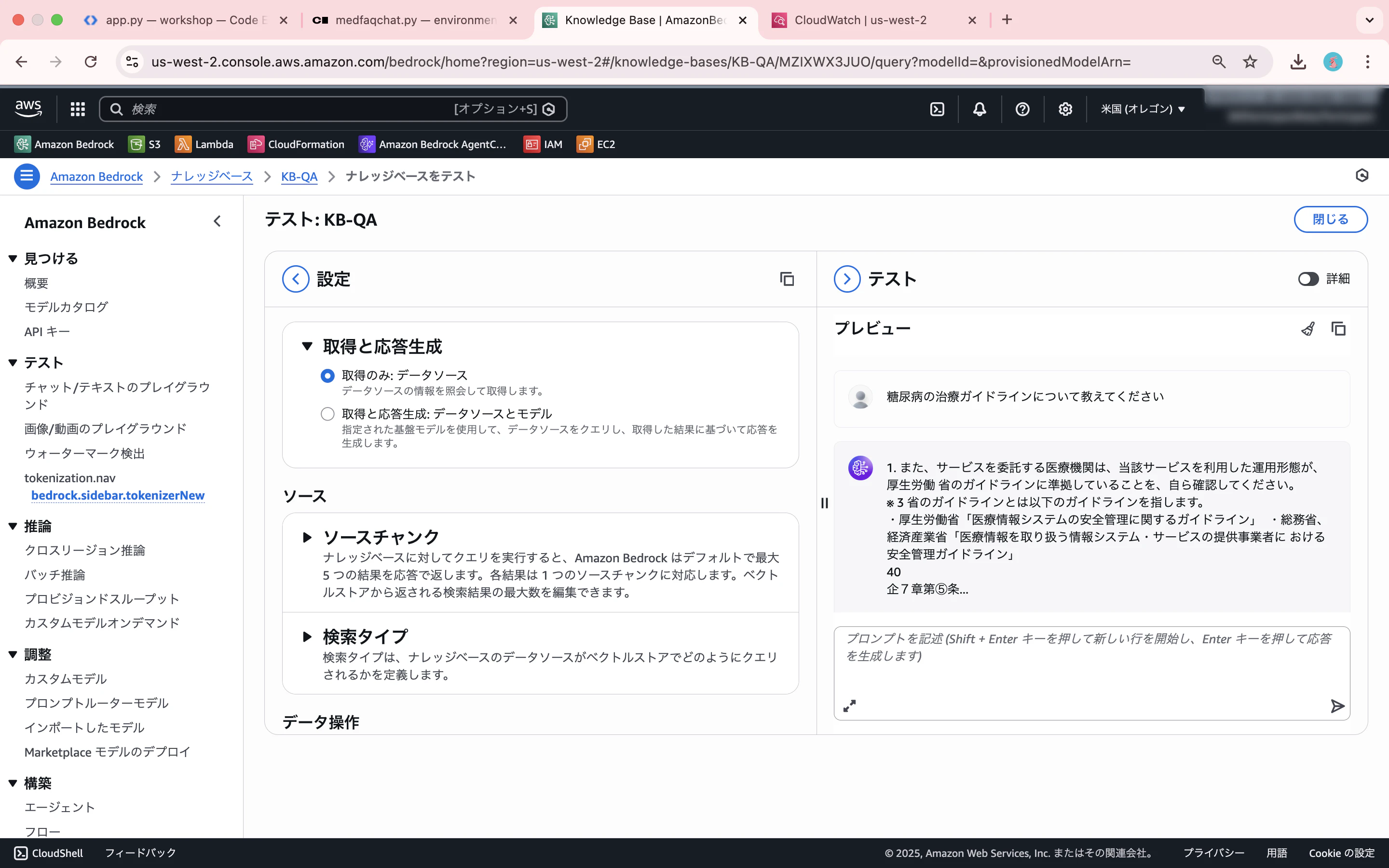
Task: Toggle the 詳細 switch
Action: pyautogui.click(x=1308, y=279)
